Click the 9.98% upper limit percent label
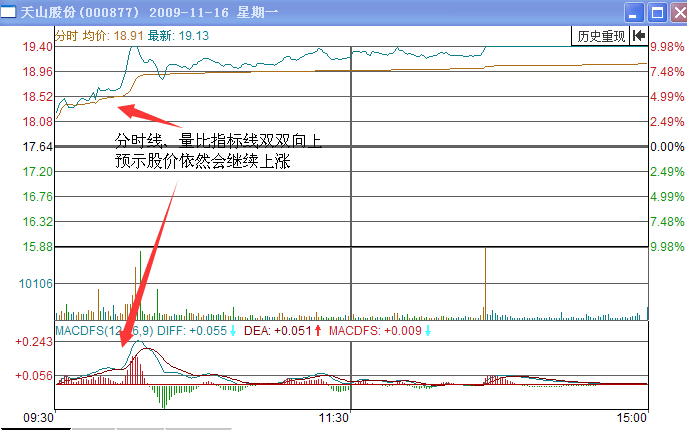This screenshot has height=430, width=687. click(x=666, y=47)
